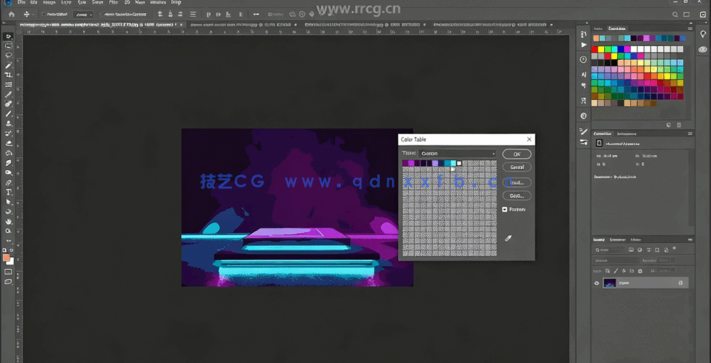Hide the layer using its eye icon

click(x=597, y=283)
